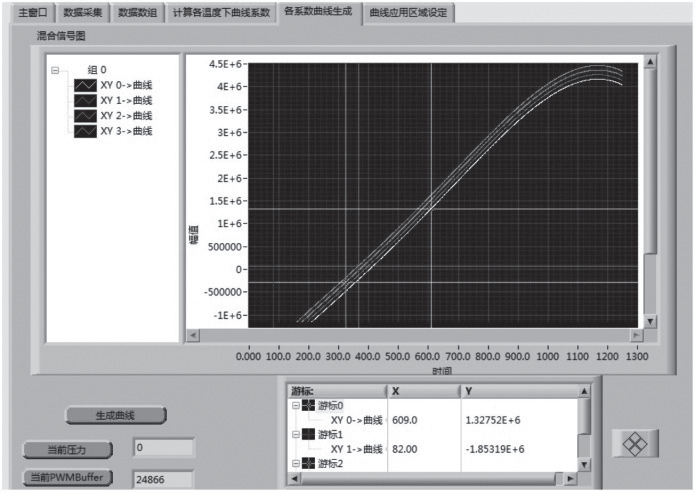Click the XY 0 curve legend icon
This screenshot has width=695, height=492.
[x=85, y=85]
